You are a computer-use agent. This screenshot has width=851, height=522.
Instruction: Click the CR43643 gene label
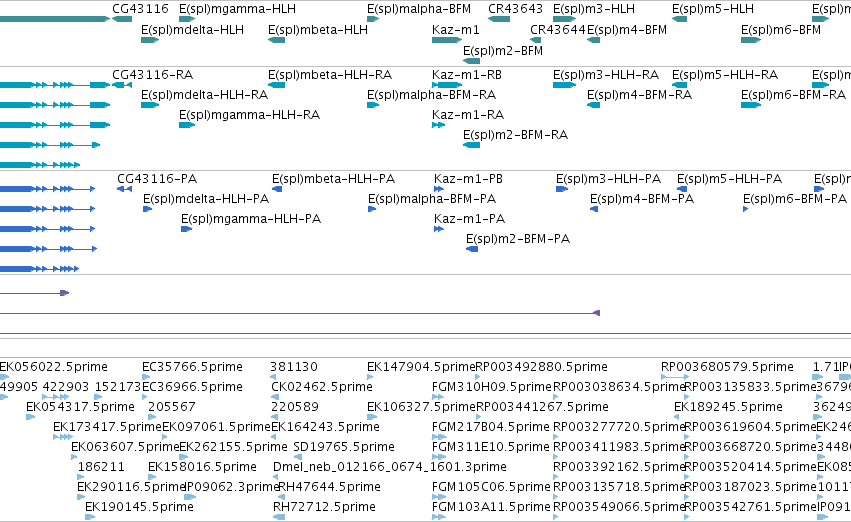[515, 9]
